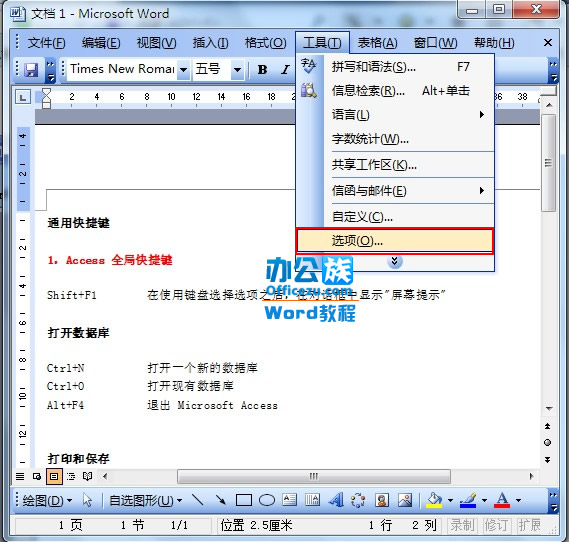Select the Oval shape tool

tap(267, 500)
